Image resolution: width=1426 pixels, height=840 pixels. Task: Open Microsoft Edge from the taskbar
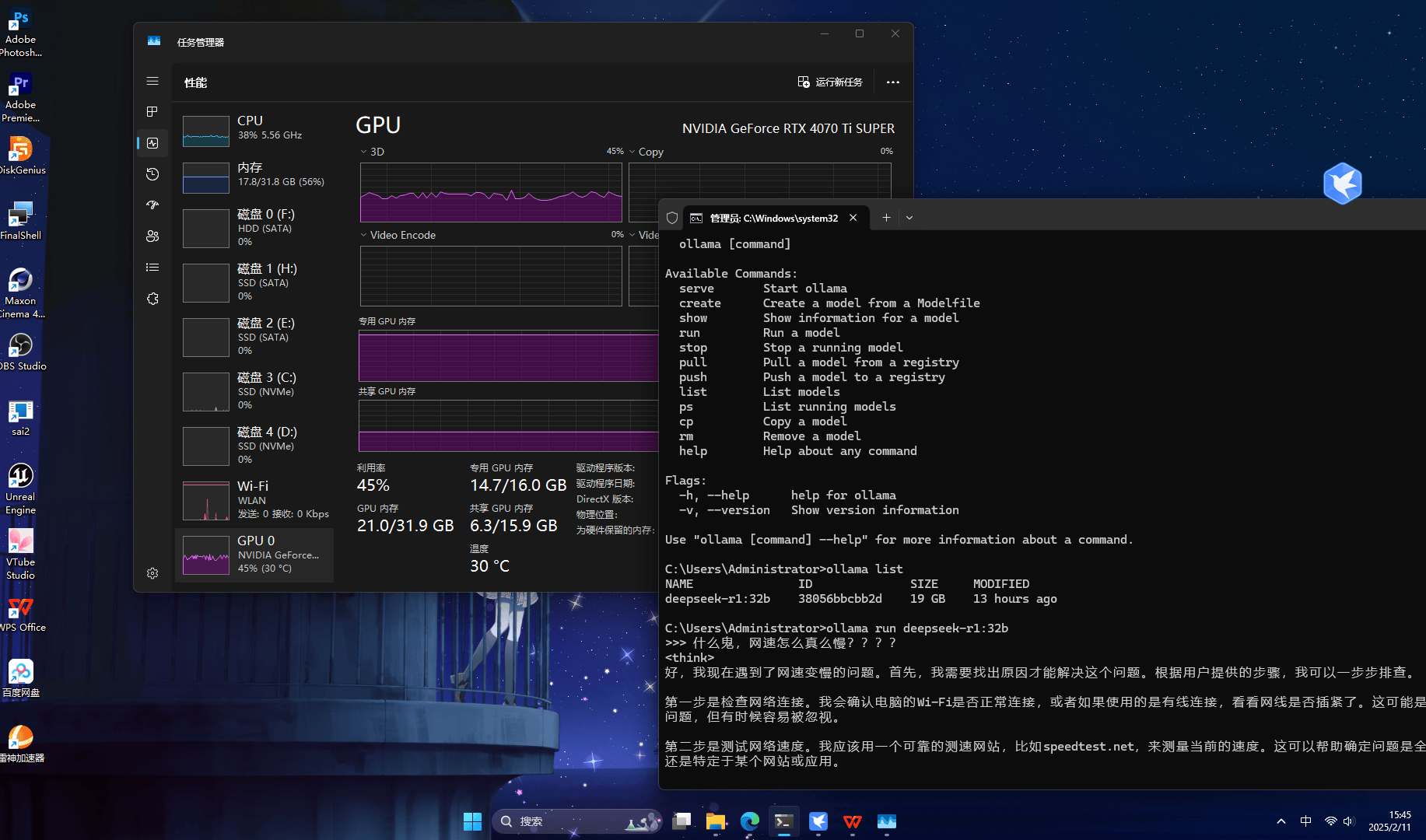pyautogui.click(x=749, y=821)
